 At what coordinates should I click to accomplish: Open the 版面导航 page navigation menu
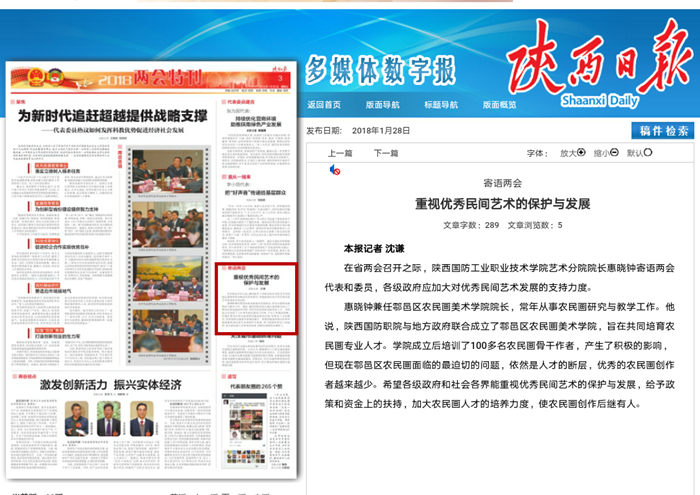pyautogui.click(x=382, y=105)
